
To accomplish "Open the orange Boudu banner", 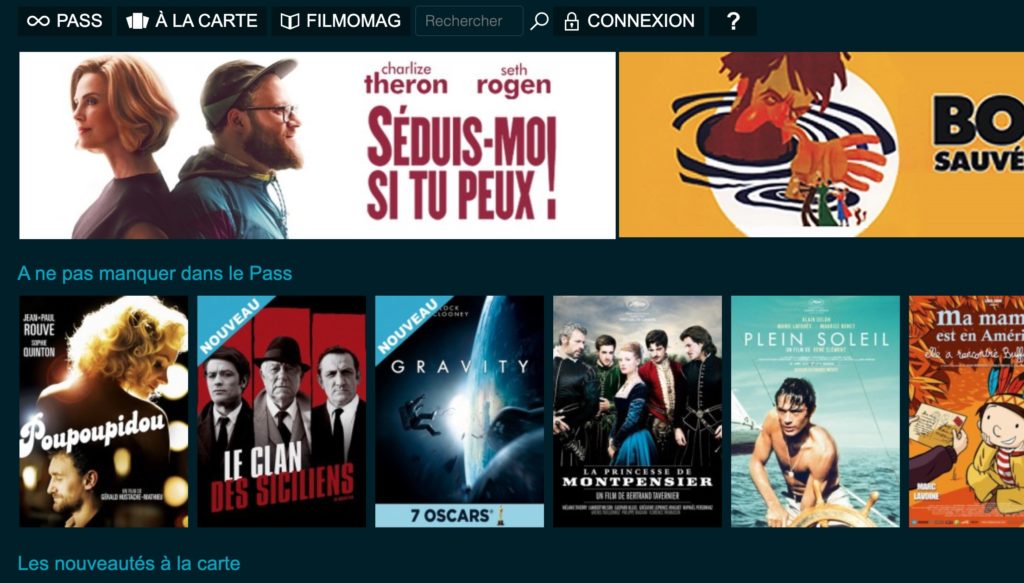I will tap(822, 145).
